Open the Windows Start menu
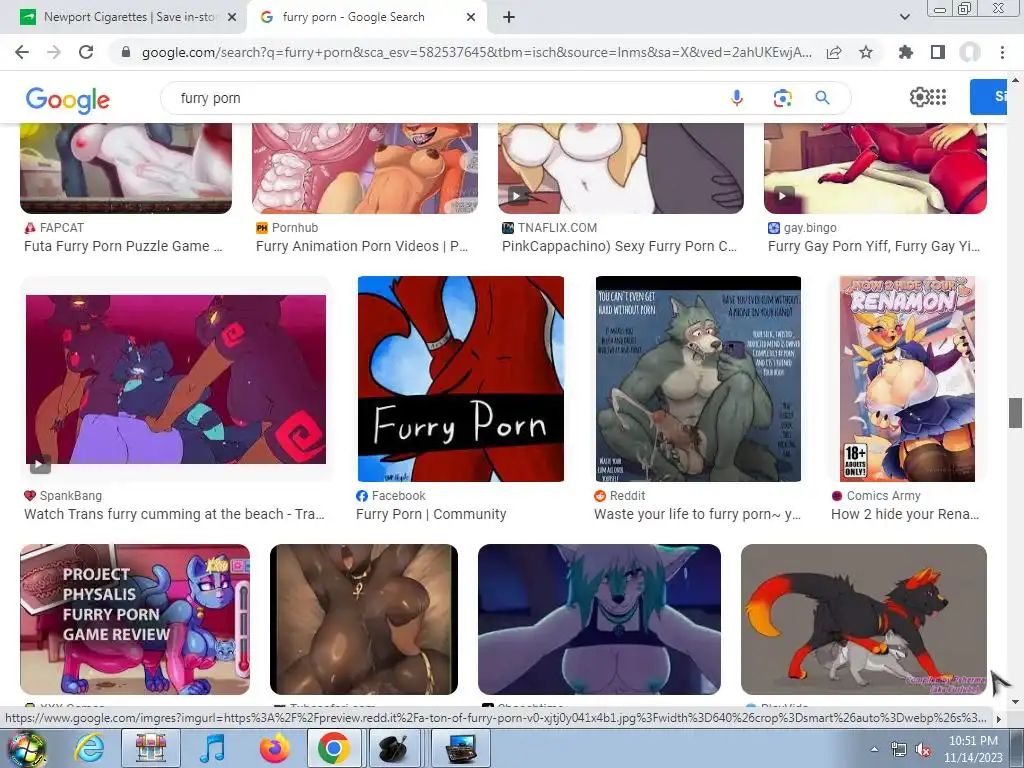Screen dimensions: 1024x768 (26, 748)
